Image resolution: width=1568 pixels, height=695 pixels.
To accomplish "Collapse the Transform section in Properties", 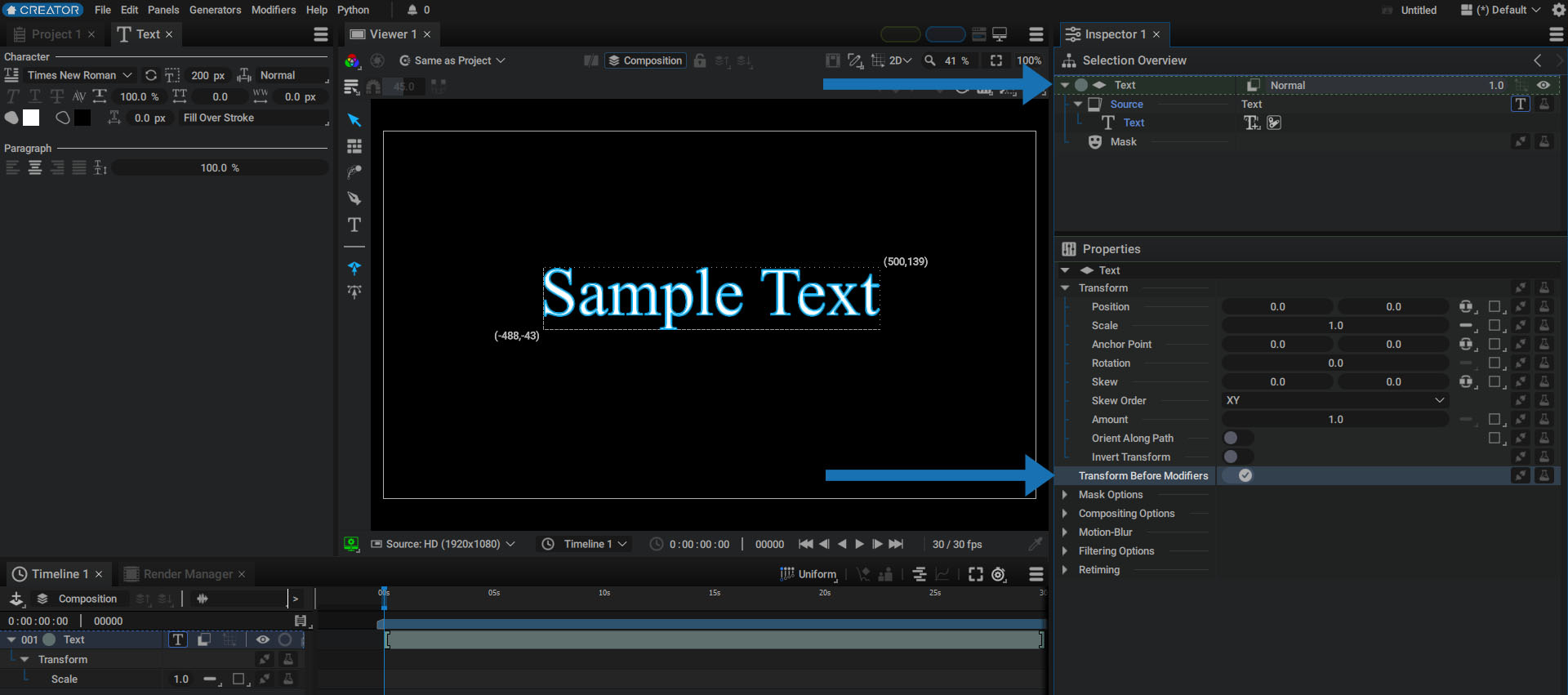I will point(1065,287).
